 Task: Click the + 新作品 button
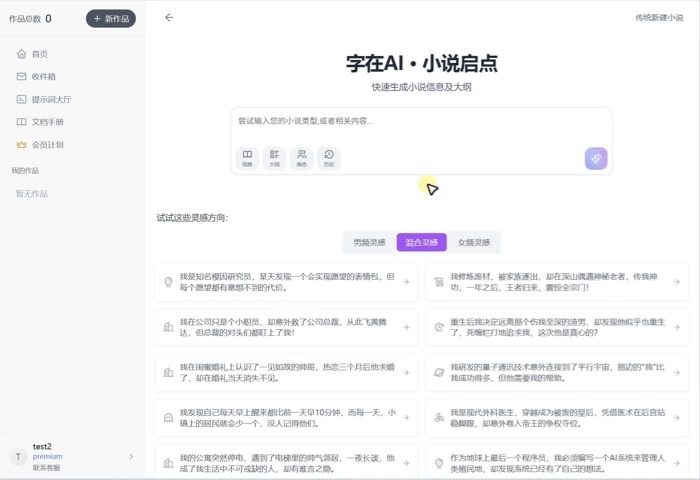click(111, 19)
